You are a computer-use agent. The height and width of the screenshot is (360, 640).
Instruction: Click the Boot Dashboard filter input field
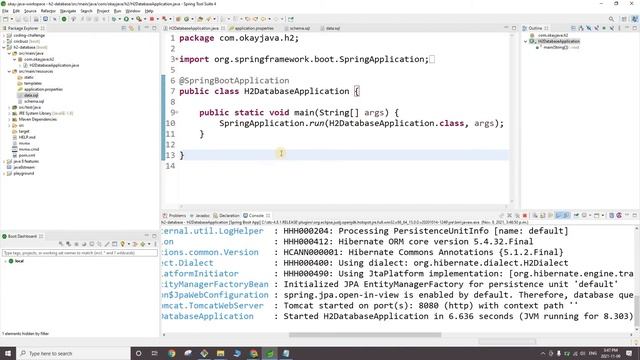pyautogui.click(x=80, y=253)
